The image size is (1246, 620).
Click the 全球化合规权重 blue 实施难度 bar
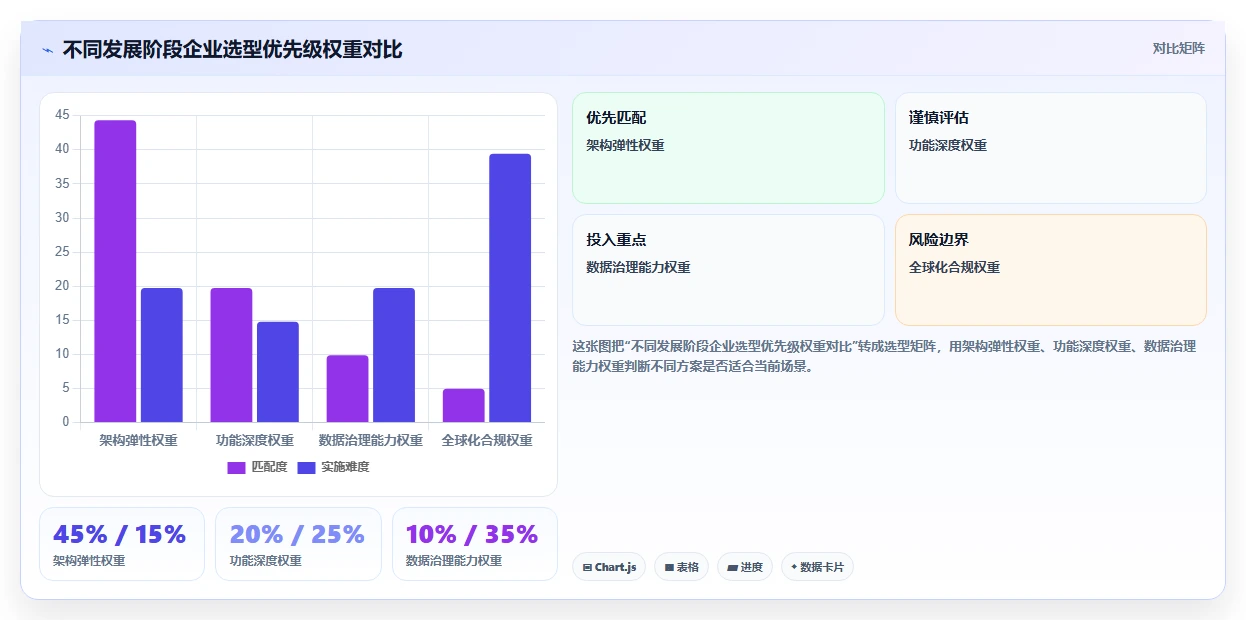pos(510,288)
